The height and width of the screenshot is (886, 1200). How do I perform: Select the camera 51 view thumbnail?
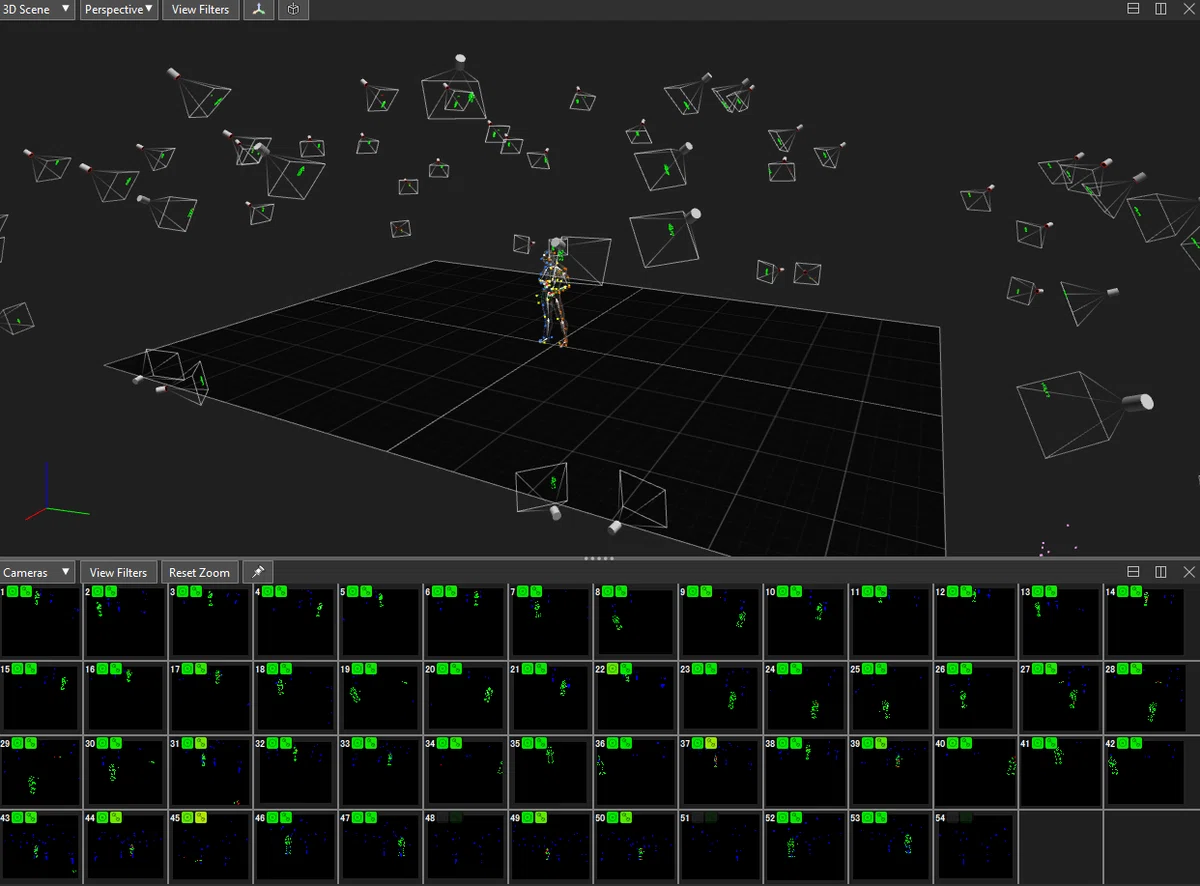tap(721, 847)
